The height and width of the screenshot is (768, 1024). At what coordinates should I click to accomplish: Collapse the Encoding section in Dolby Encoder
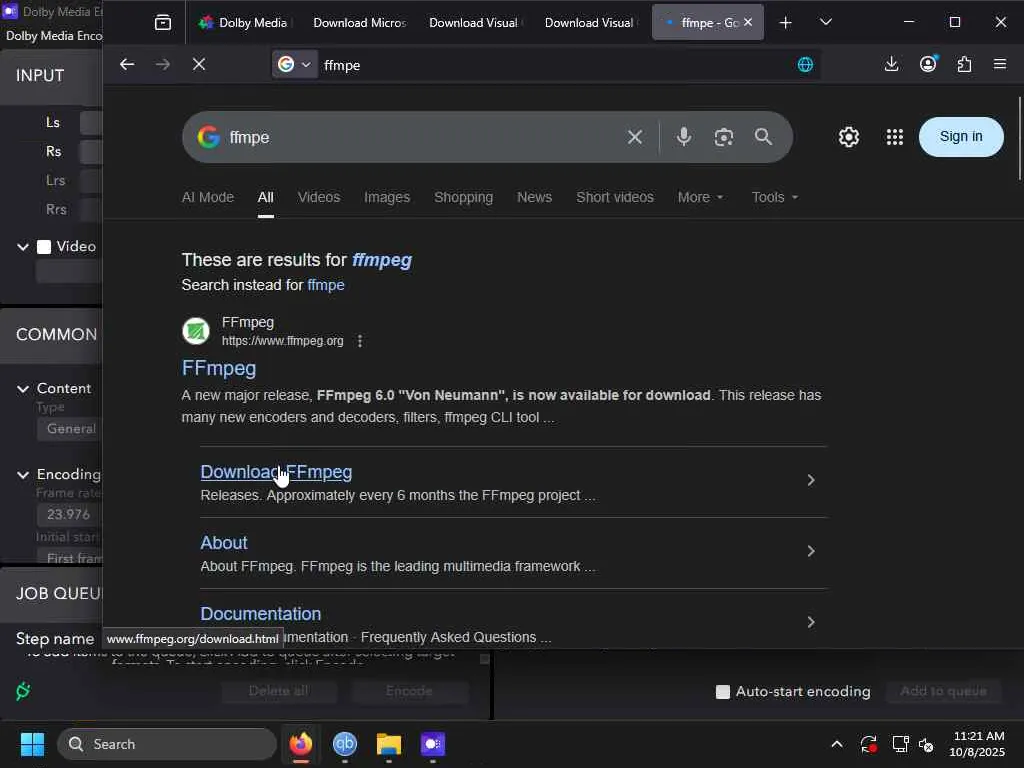click(23, 475)
